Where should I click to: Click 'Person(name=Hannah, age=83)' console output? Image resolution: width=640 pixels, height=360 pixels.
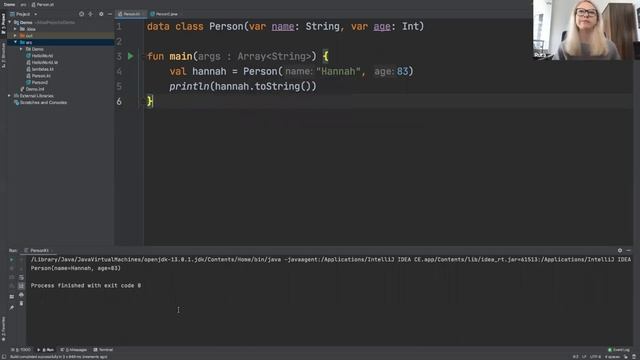pyautogui.click(x=76, y=269)
